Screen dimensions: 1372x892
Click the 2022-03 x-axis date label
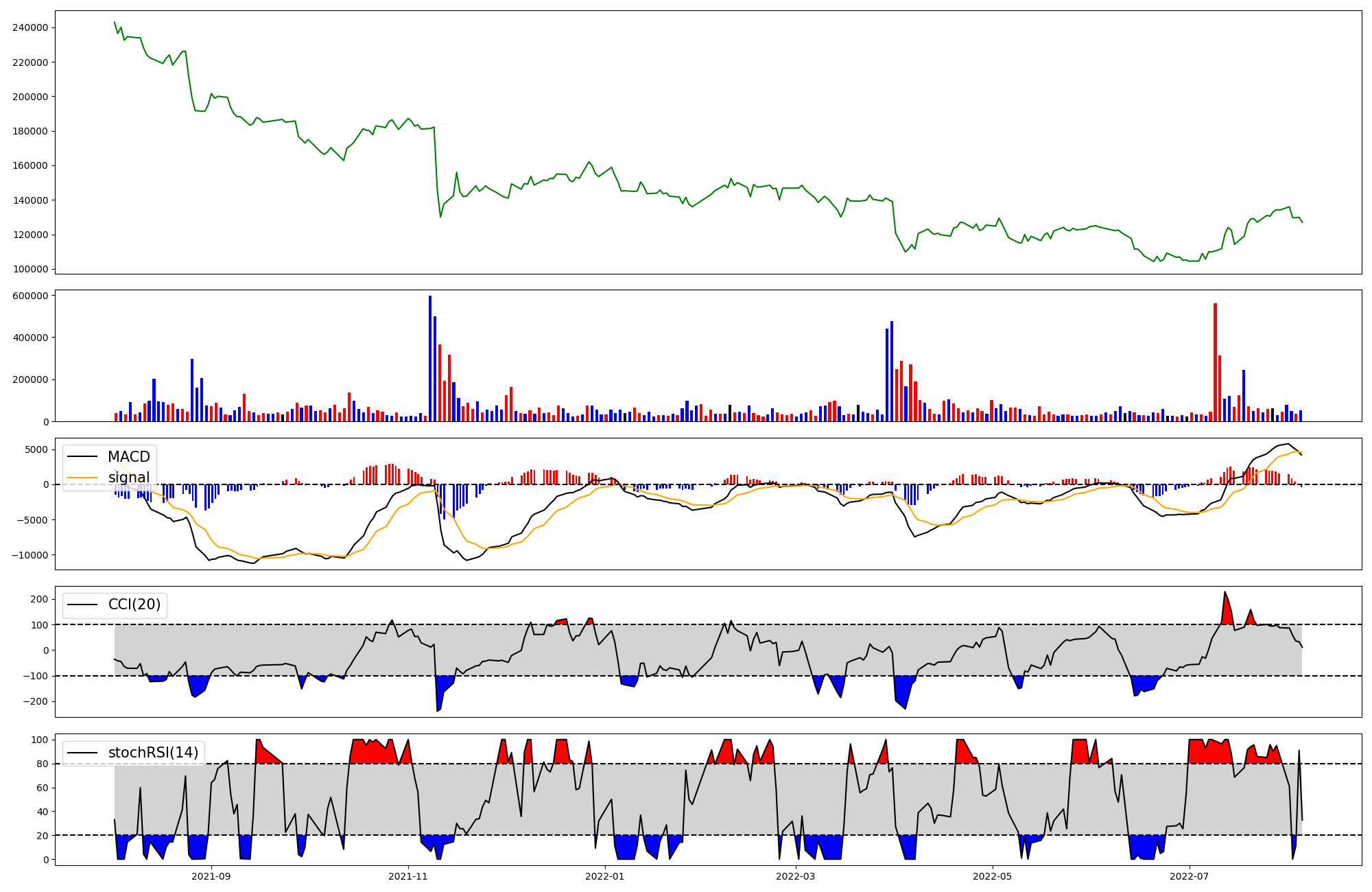click(796, 876)
